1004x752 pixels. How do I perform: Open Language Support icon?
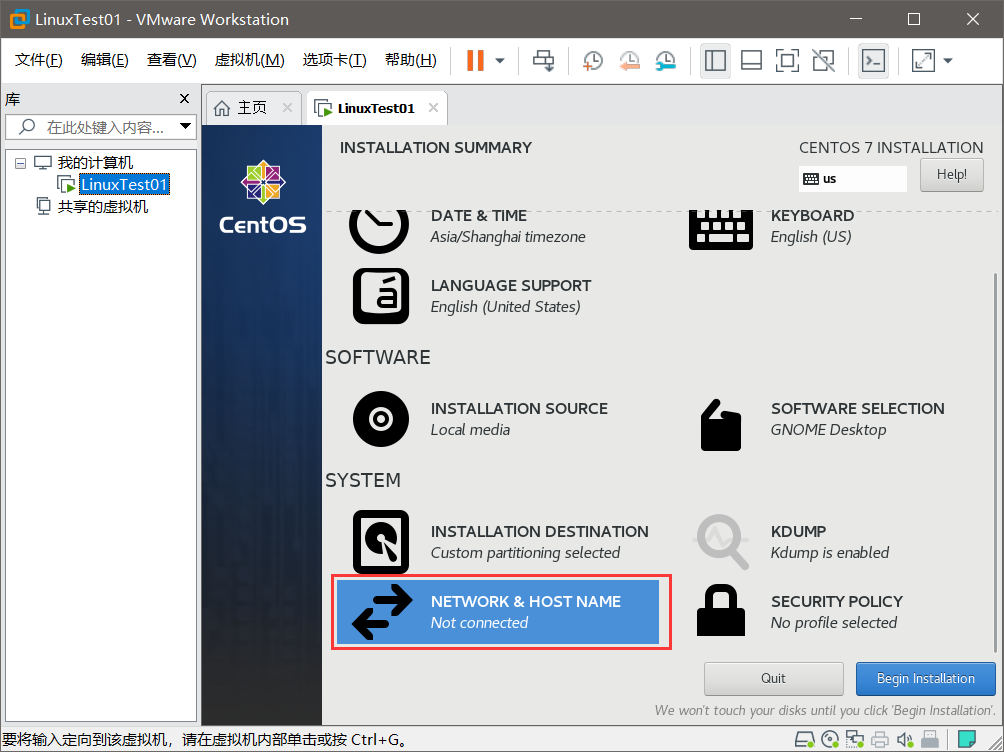[x=380, y=296]
